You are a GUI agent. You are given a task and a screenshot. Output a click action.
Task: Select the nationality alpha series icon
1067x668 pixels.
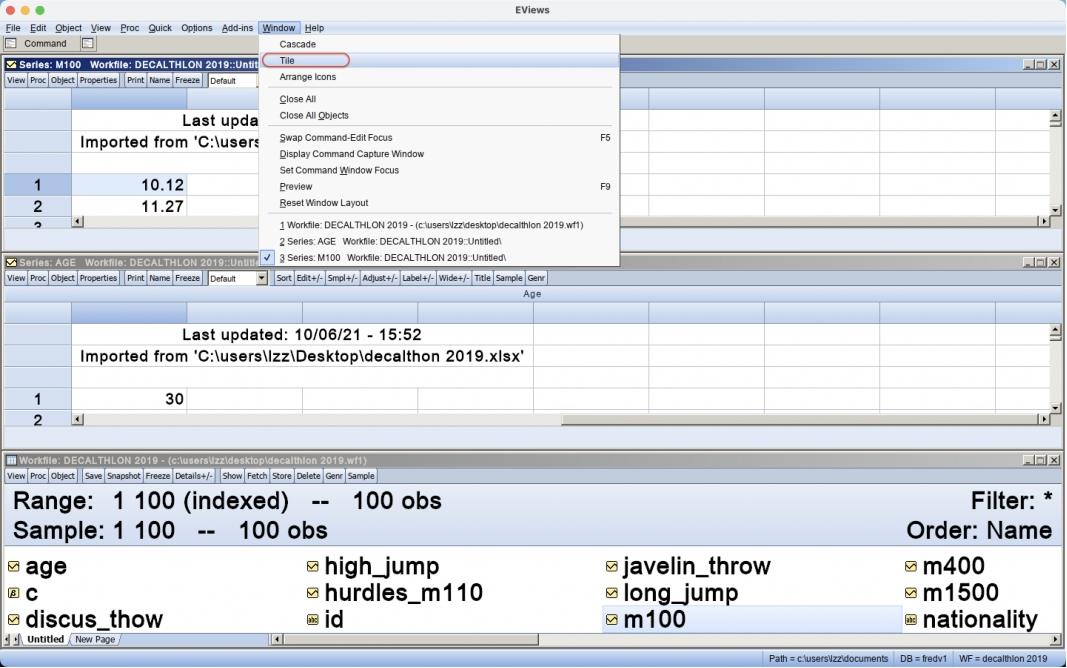tap(911, 620)
